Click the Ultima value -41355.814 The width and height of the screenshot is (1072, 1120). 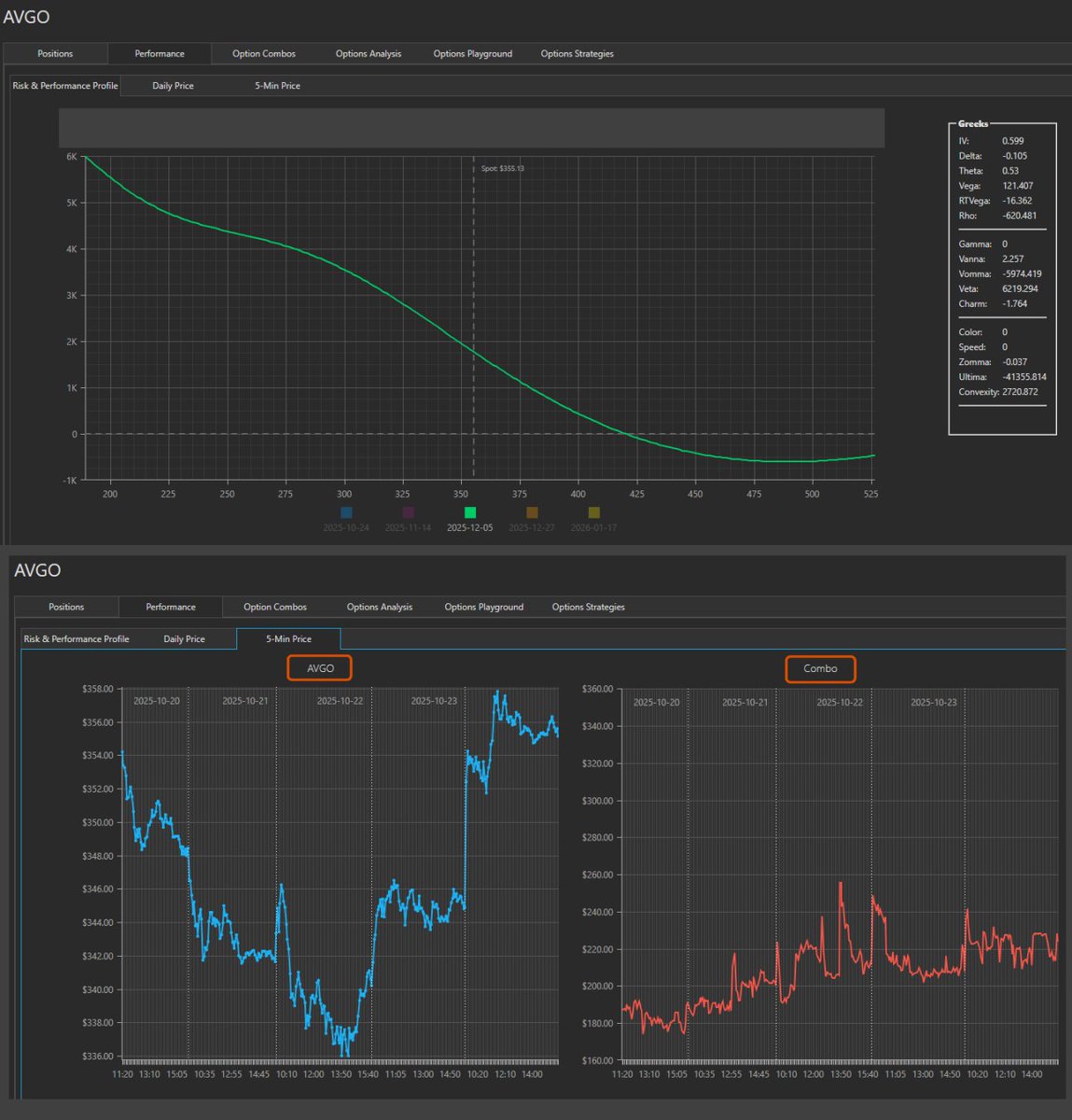point(1024,377)
